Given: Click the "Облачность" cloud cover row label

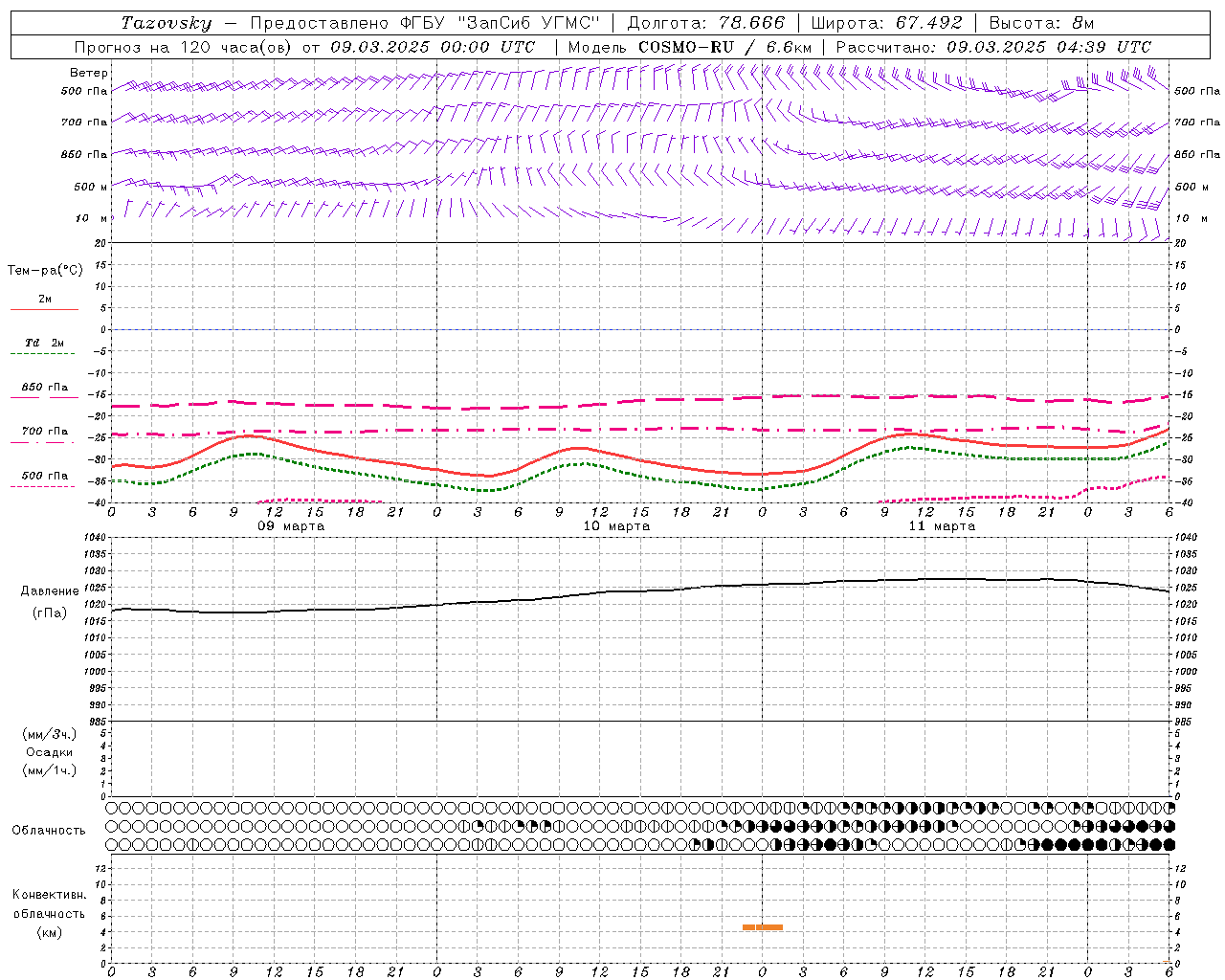Looking at the screenshot, I should 49,830.
